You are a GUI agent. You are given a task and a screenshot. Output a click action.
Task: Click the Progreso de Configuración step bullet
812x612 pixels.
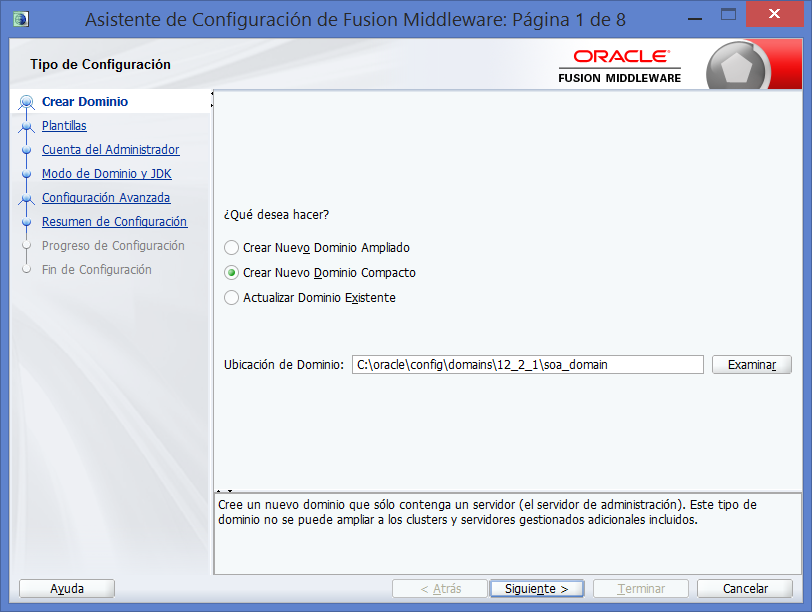pos(26,245)
